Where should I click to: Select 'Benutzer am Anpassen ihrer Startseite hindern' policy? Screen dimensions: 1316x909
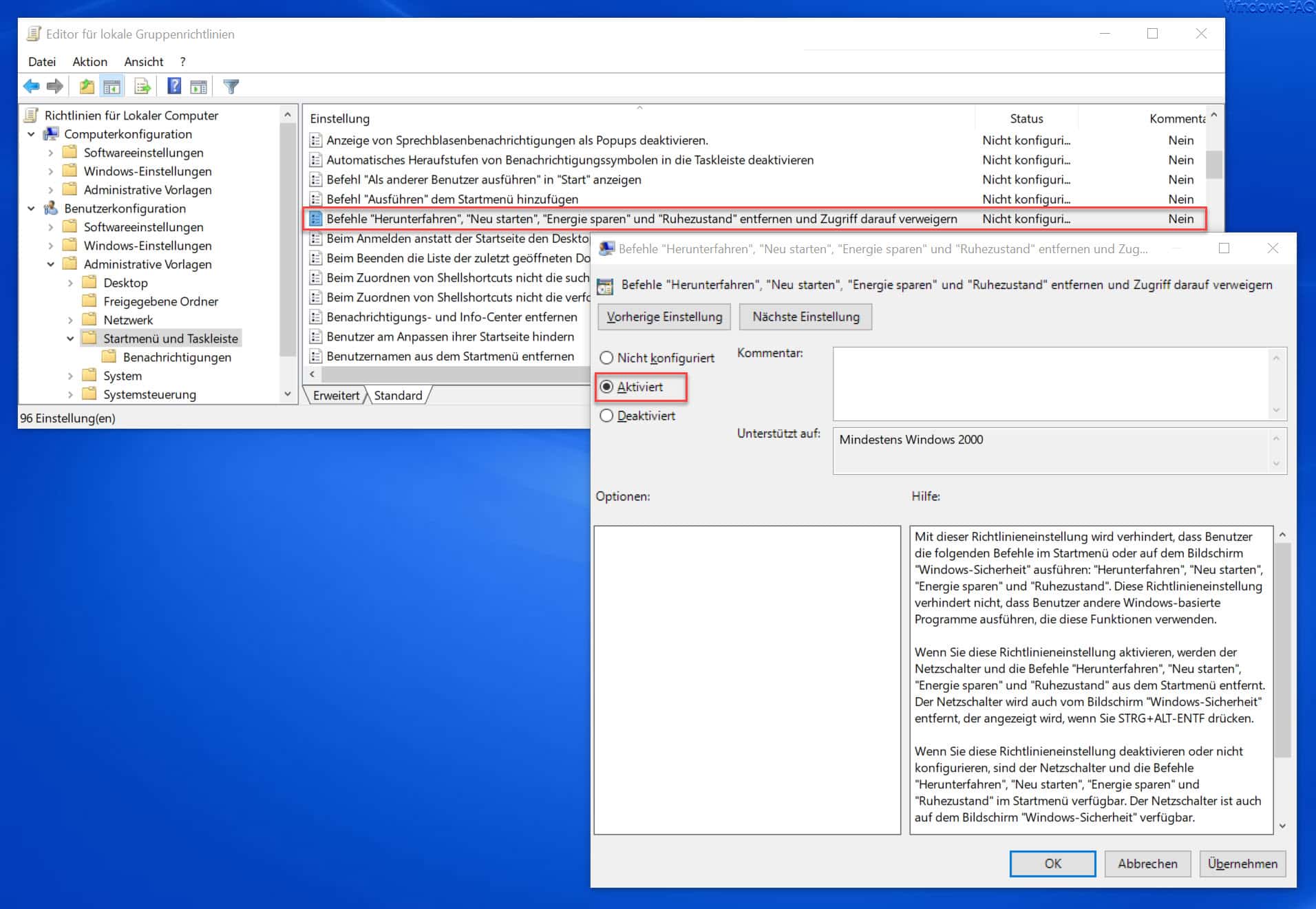click(x=450, y=336)
